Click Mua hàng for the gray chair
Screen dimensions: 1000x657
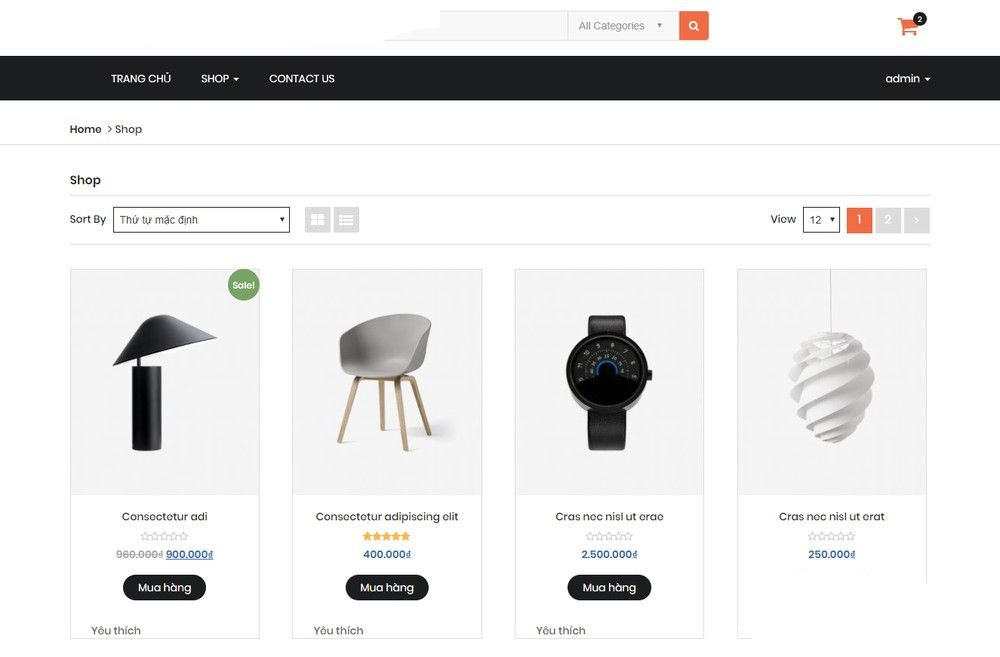coord(387,587)
